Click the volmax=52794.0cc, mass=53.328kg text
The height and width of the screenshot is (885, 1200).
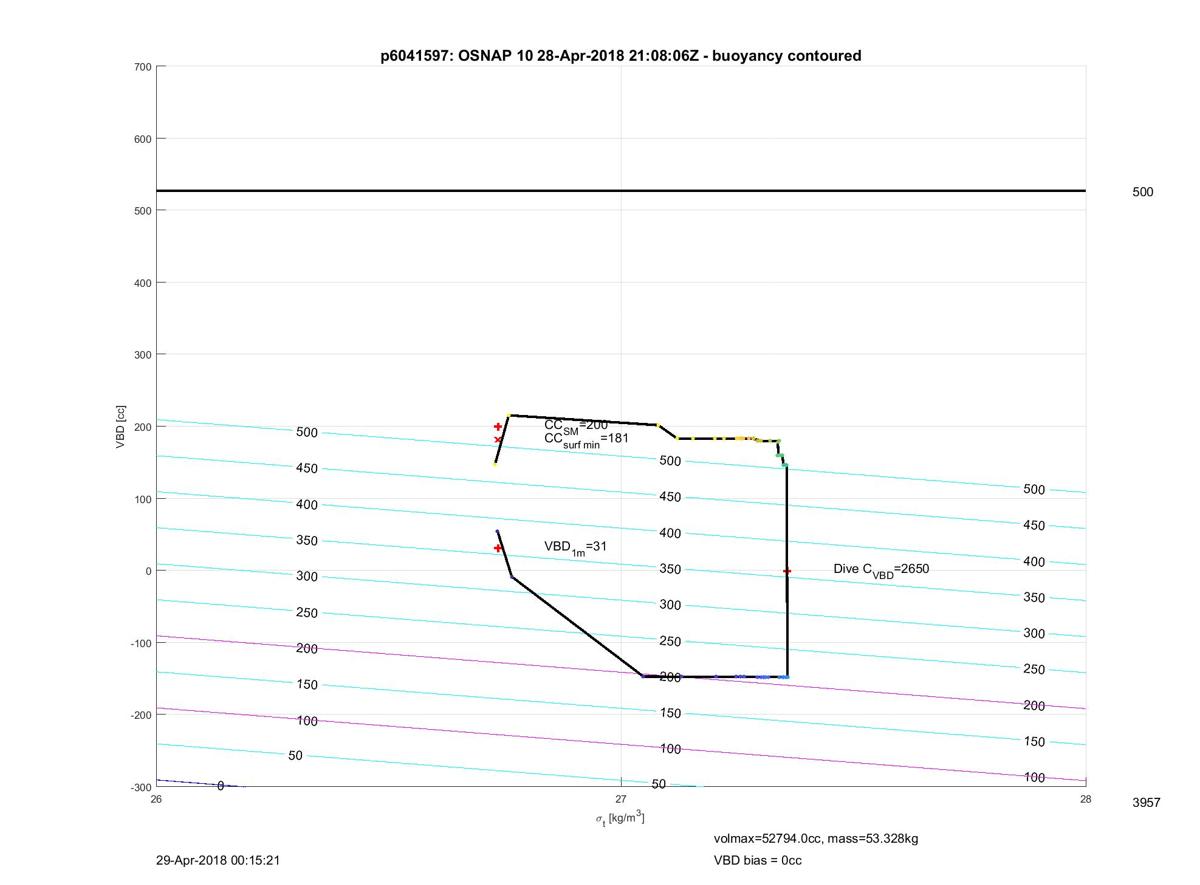coord(815,838)
